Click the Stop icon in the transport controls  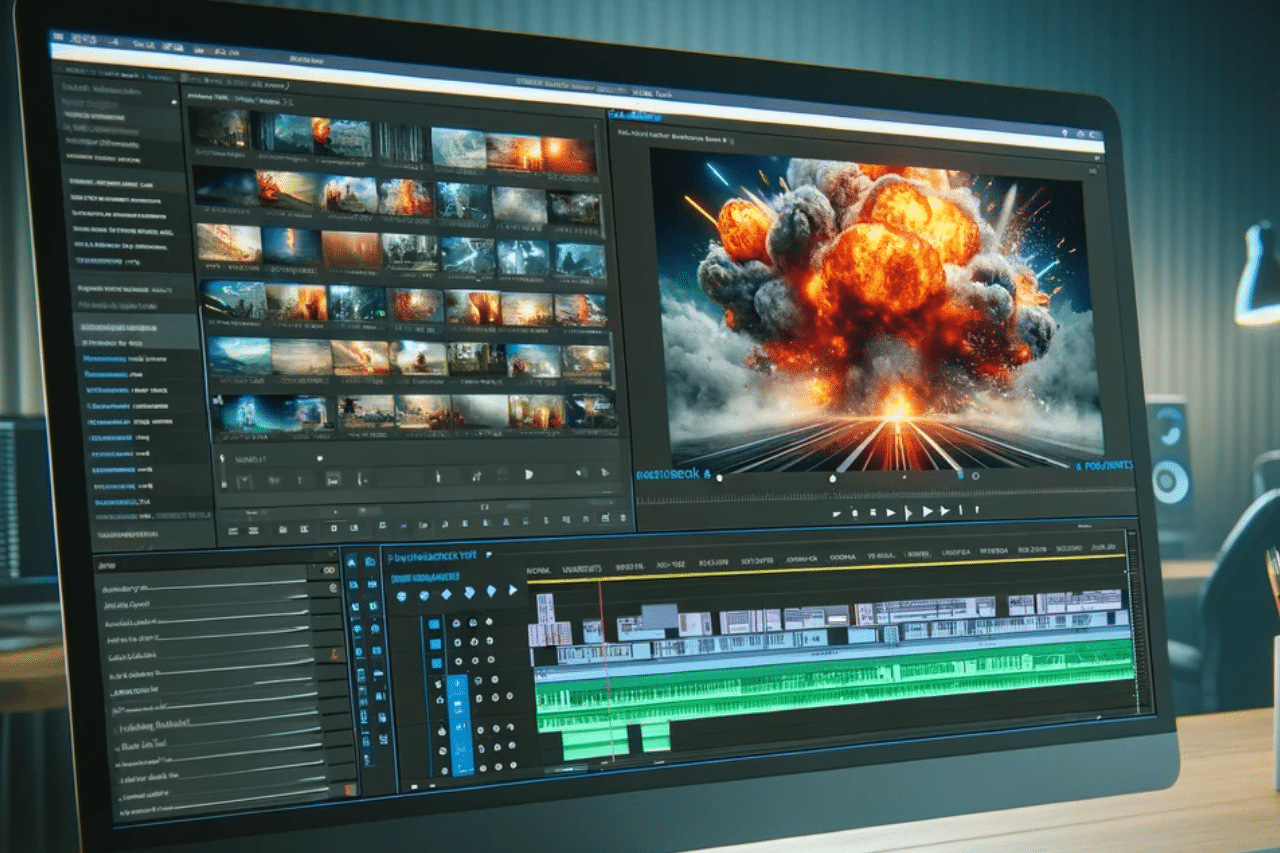coord(874,512)
